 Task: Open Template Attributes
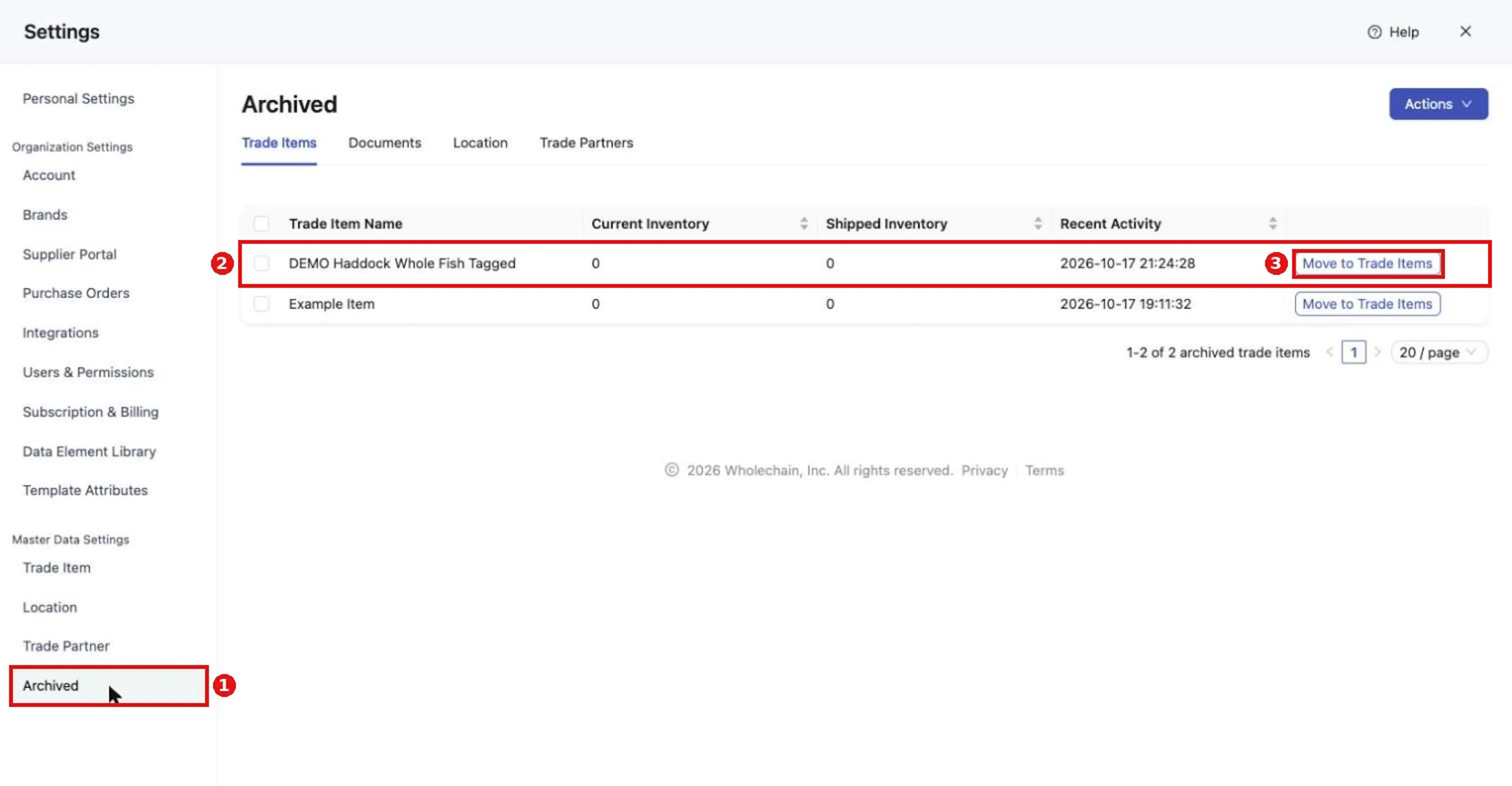(85, 490)
